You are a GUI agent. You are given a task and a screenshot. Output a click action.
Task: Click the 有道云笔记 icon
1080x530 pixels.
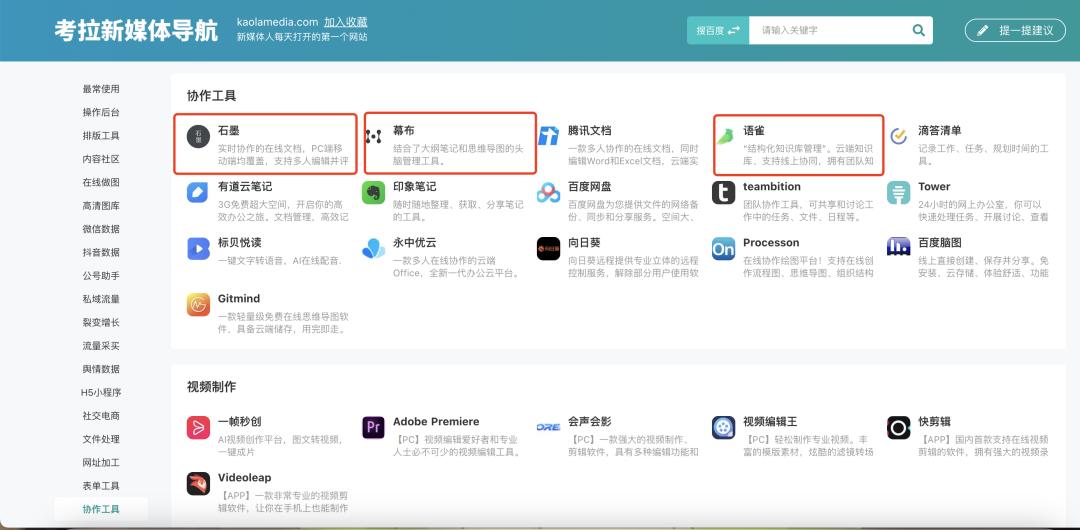coord(198,192)
